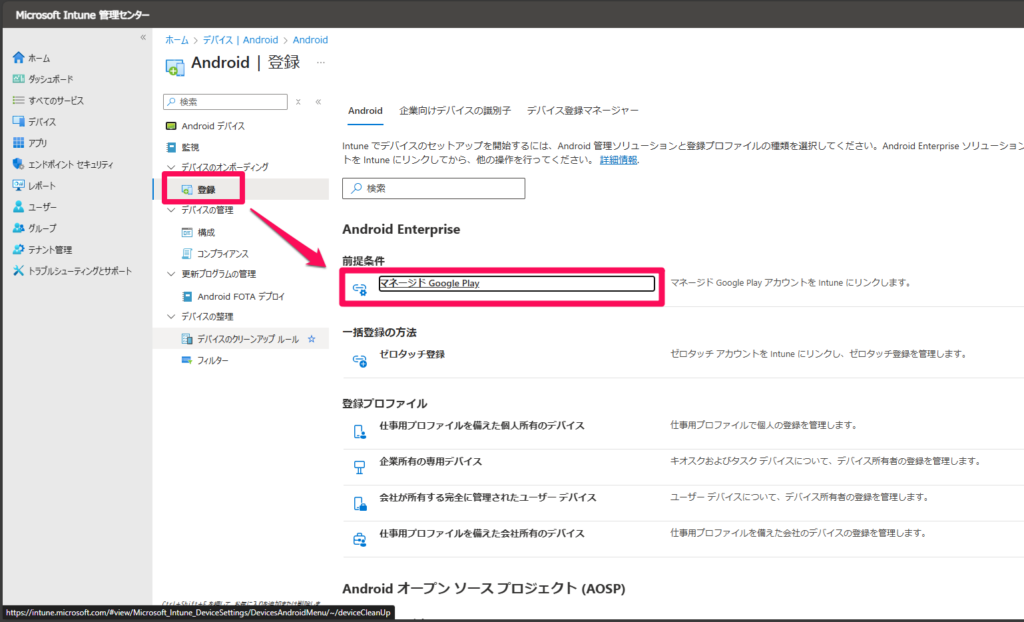Click the main content 検索 search field
Viewport: 1024px width, 622px height.
434,188
